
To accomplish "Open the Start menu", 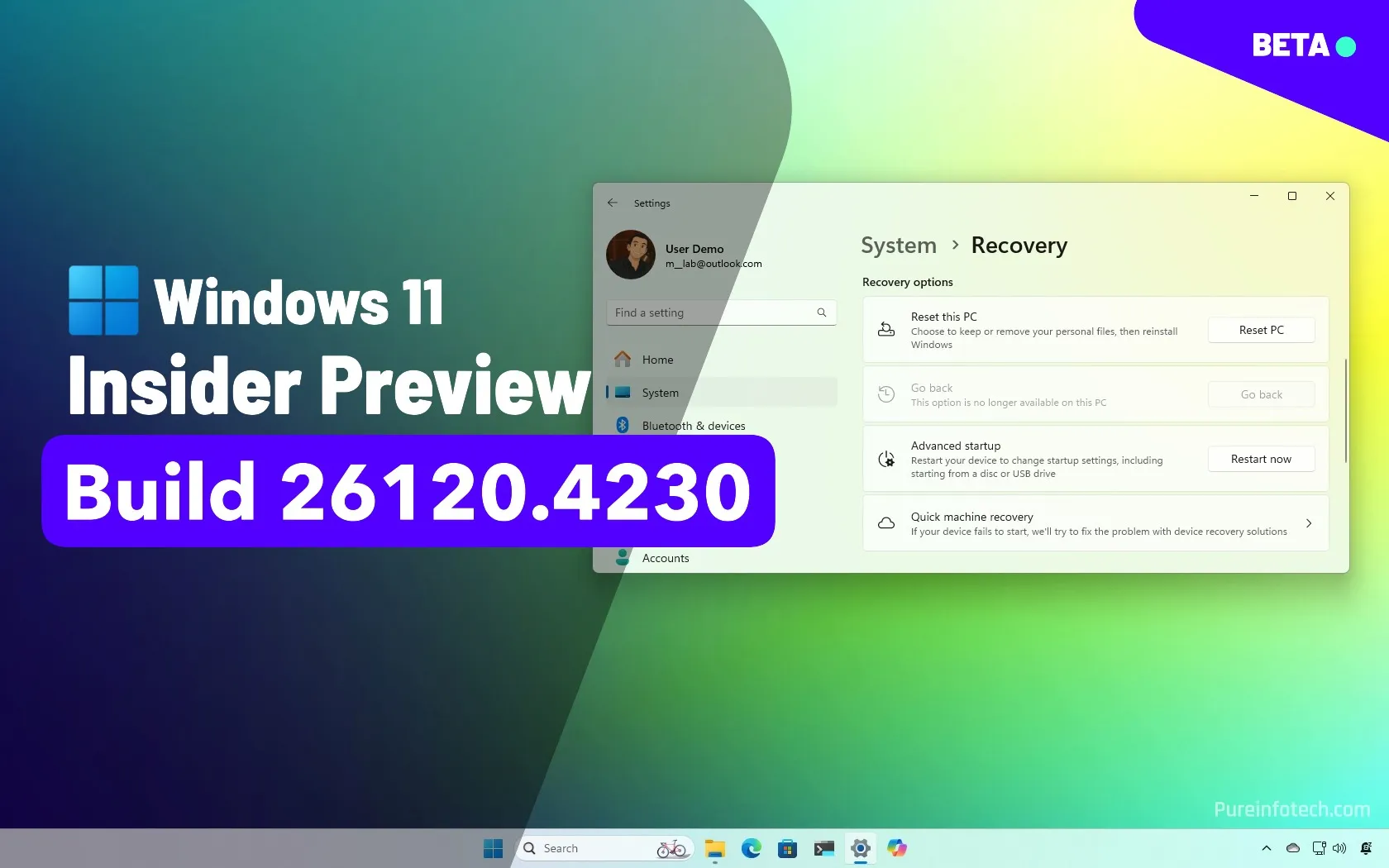I will (493, 848).
